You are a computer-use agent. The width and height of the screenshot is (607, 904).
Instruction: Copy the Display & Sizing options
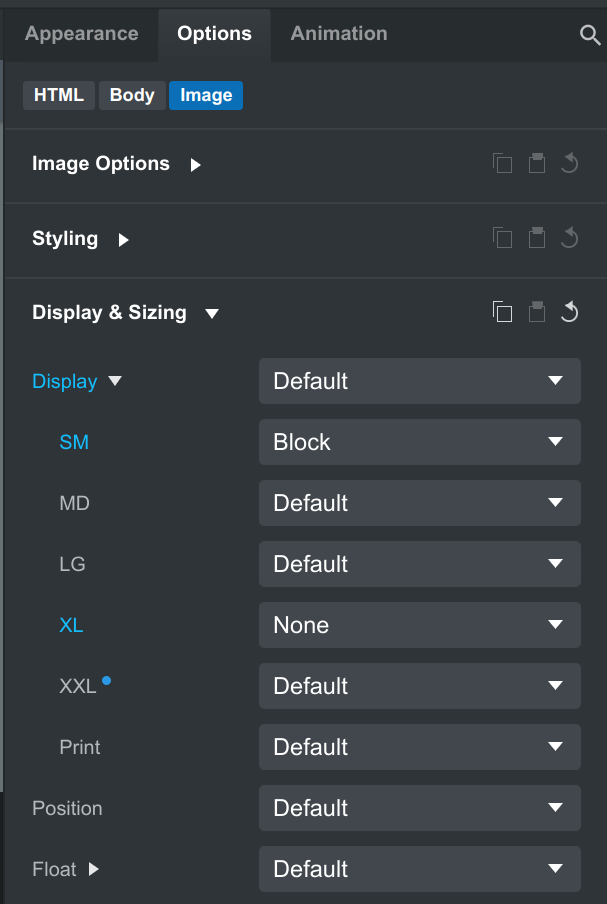[503, 311]
